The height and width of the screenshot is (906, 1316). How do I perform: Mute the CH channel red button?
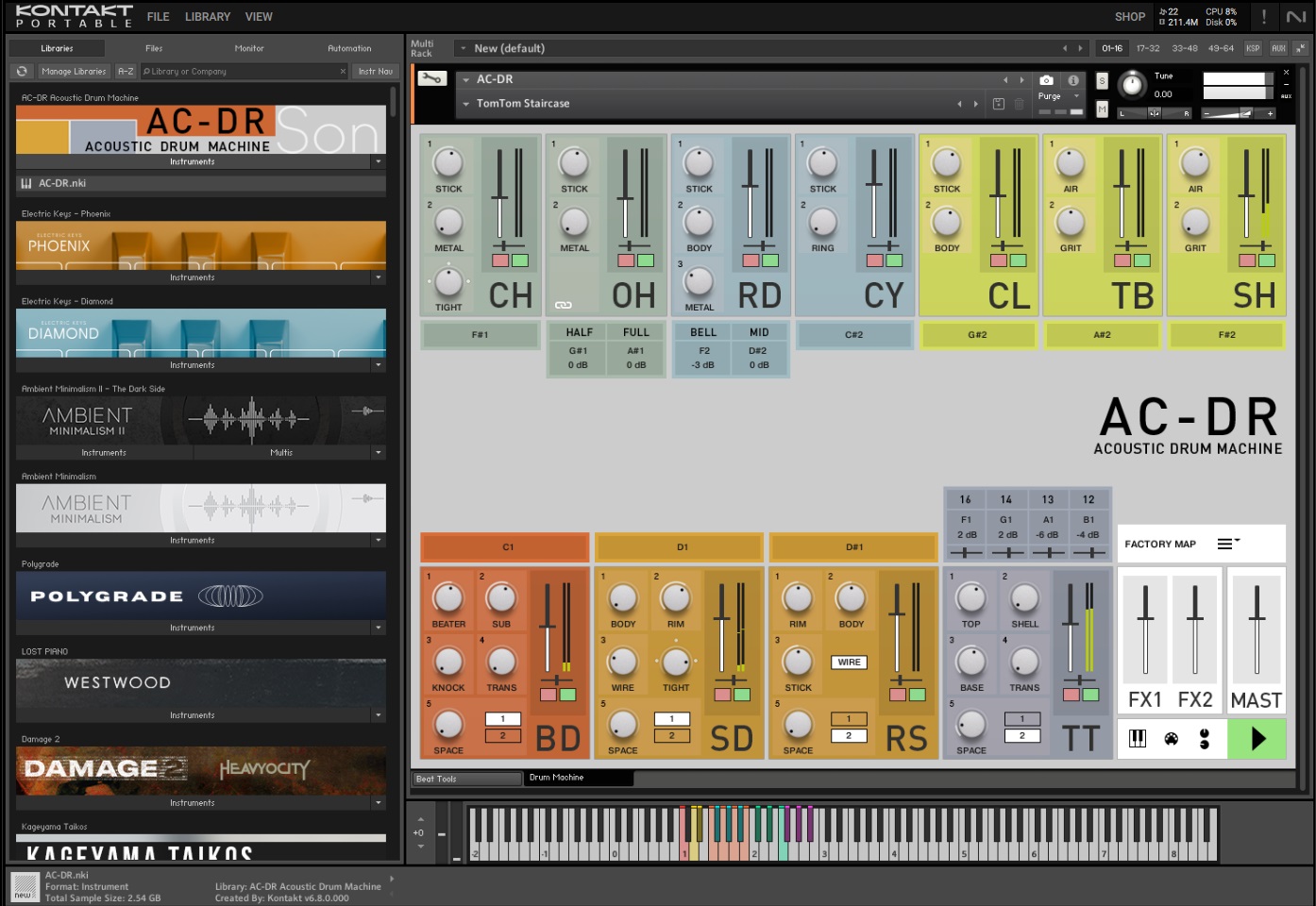(x=500, y=261)
